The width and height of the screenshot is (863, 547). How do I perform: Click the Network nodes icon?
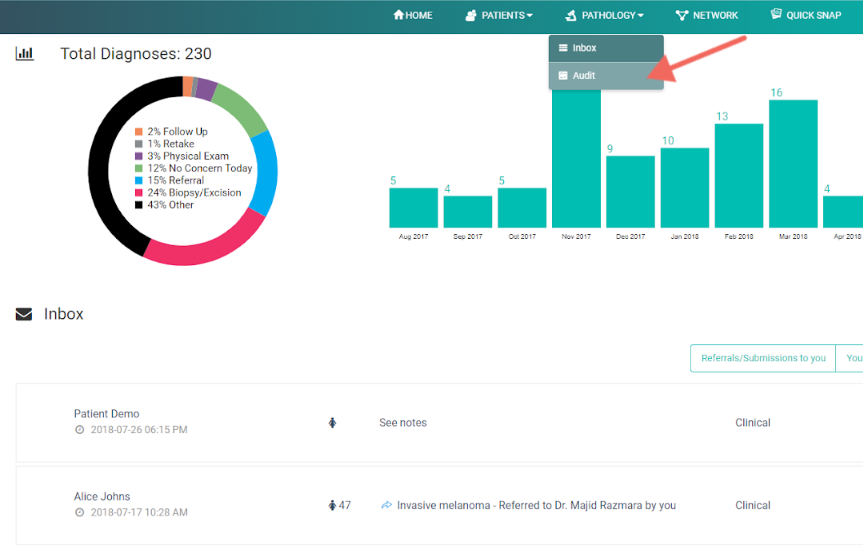tap(682, 15)
